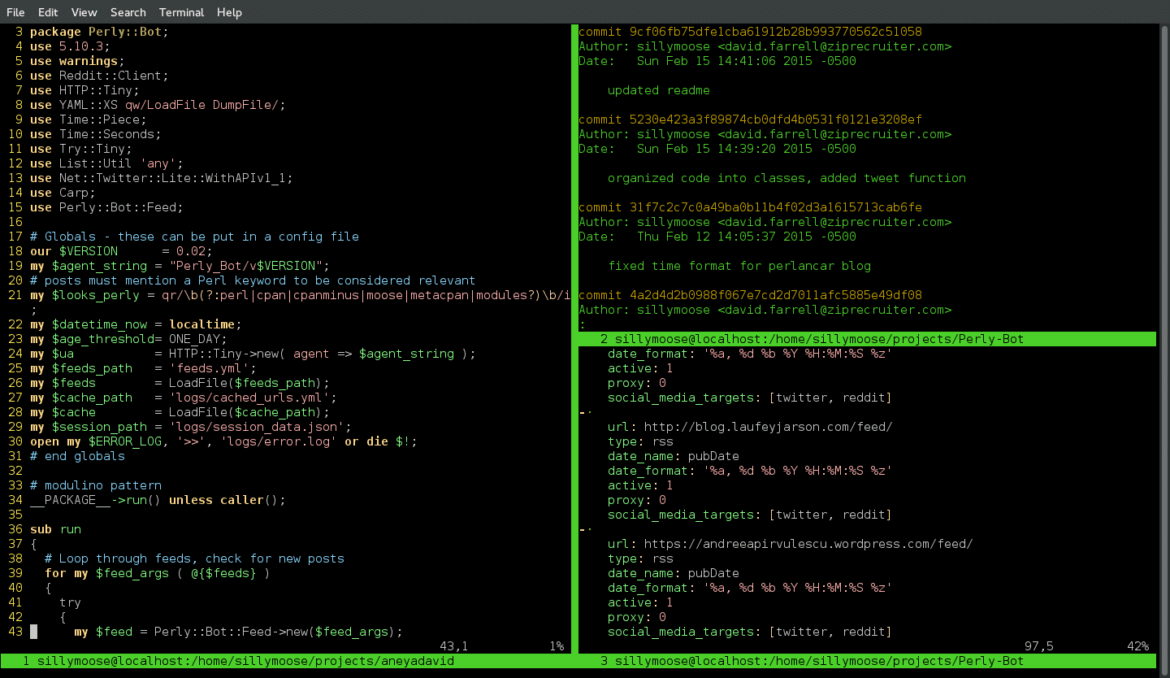Click the 'our $VERSION' declaration line
This screenshot has height=678, width=1170.
[120, 251]
